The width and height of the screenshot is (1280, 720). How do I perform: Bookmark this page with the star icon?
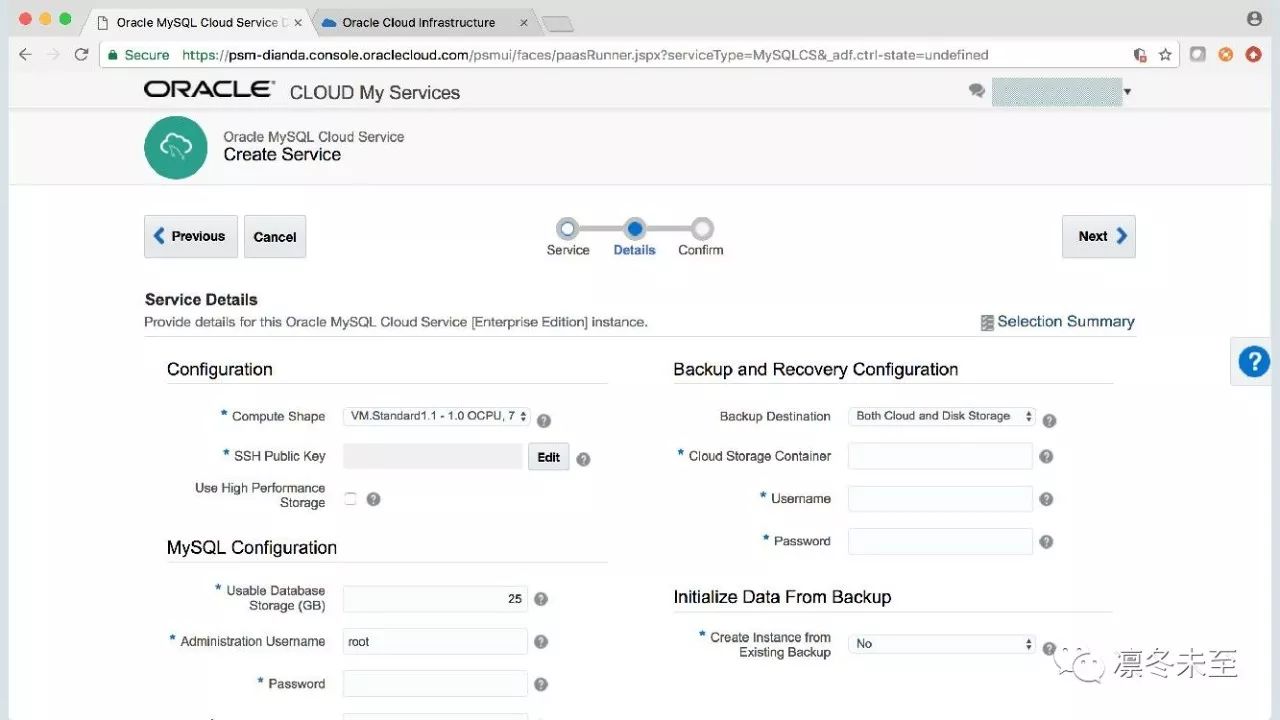[x=1165, y=55]
